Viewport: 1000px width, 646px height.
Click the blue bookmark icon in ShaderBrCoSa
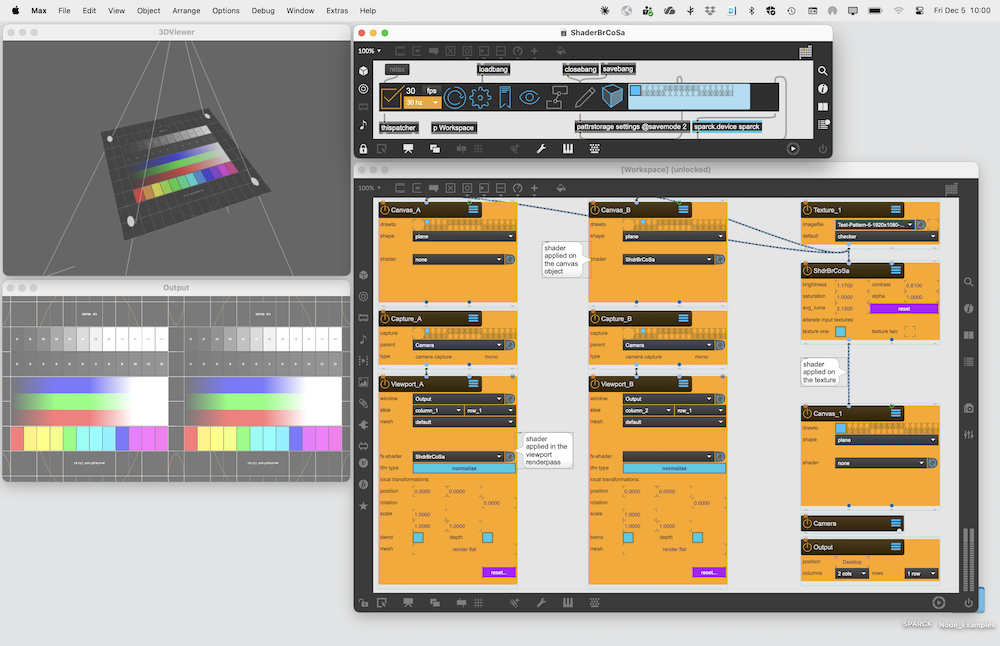pos(505,97)
